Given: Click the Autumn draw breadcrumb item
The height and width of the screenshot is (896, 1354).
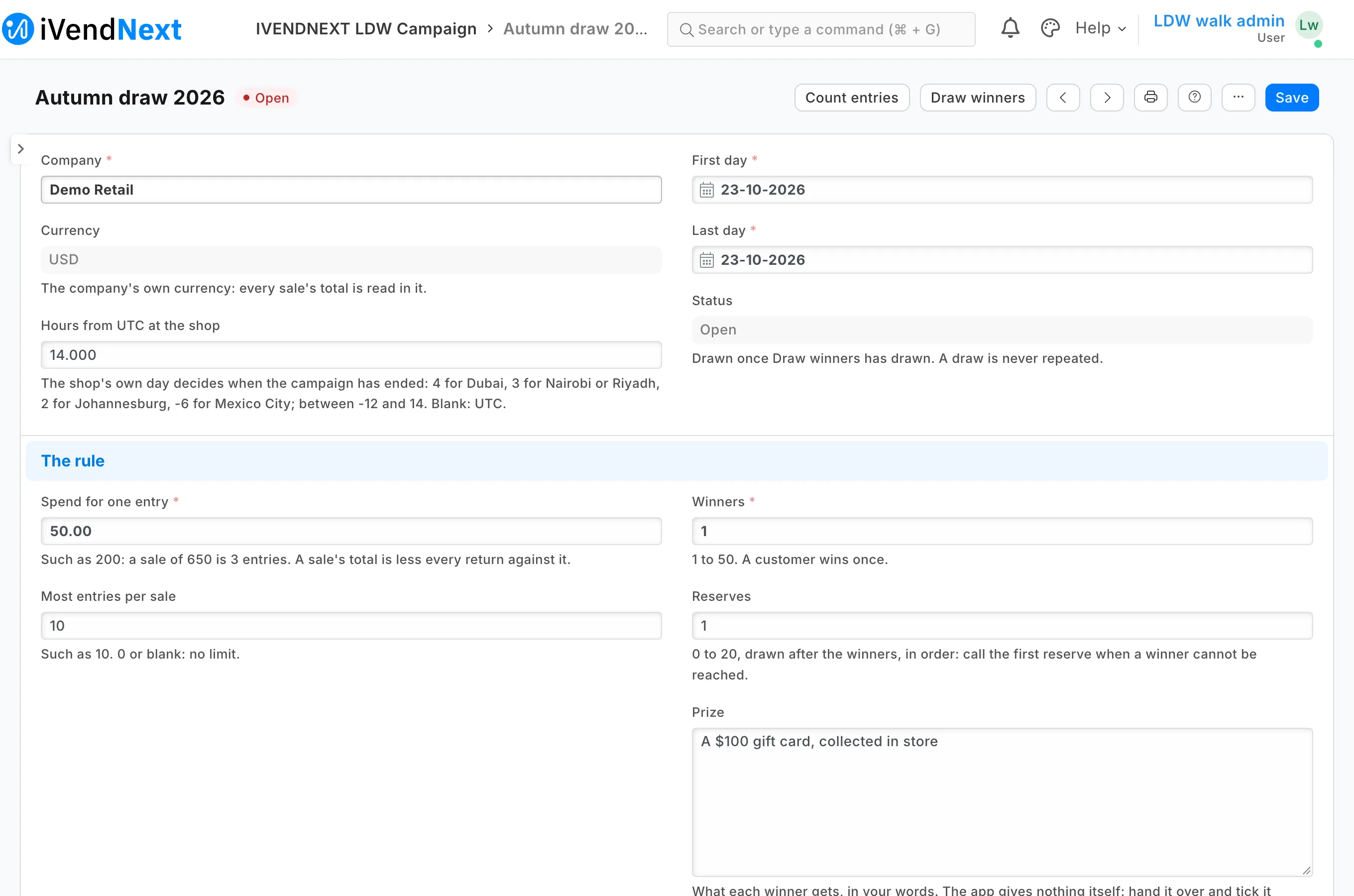Looking at the screenshot, I should click(575, 28).
